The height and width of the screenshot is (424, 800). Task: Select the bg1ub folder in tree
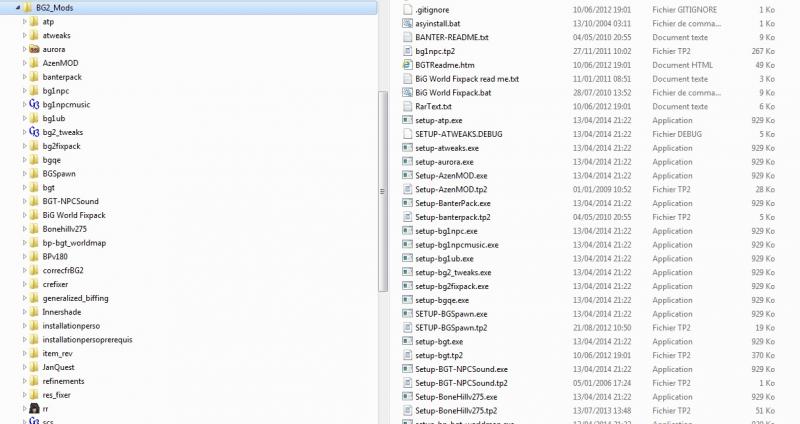coord(54,118)
